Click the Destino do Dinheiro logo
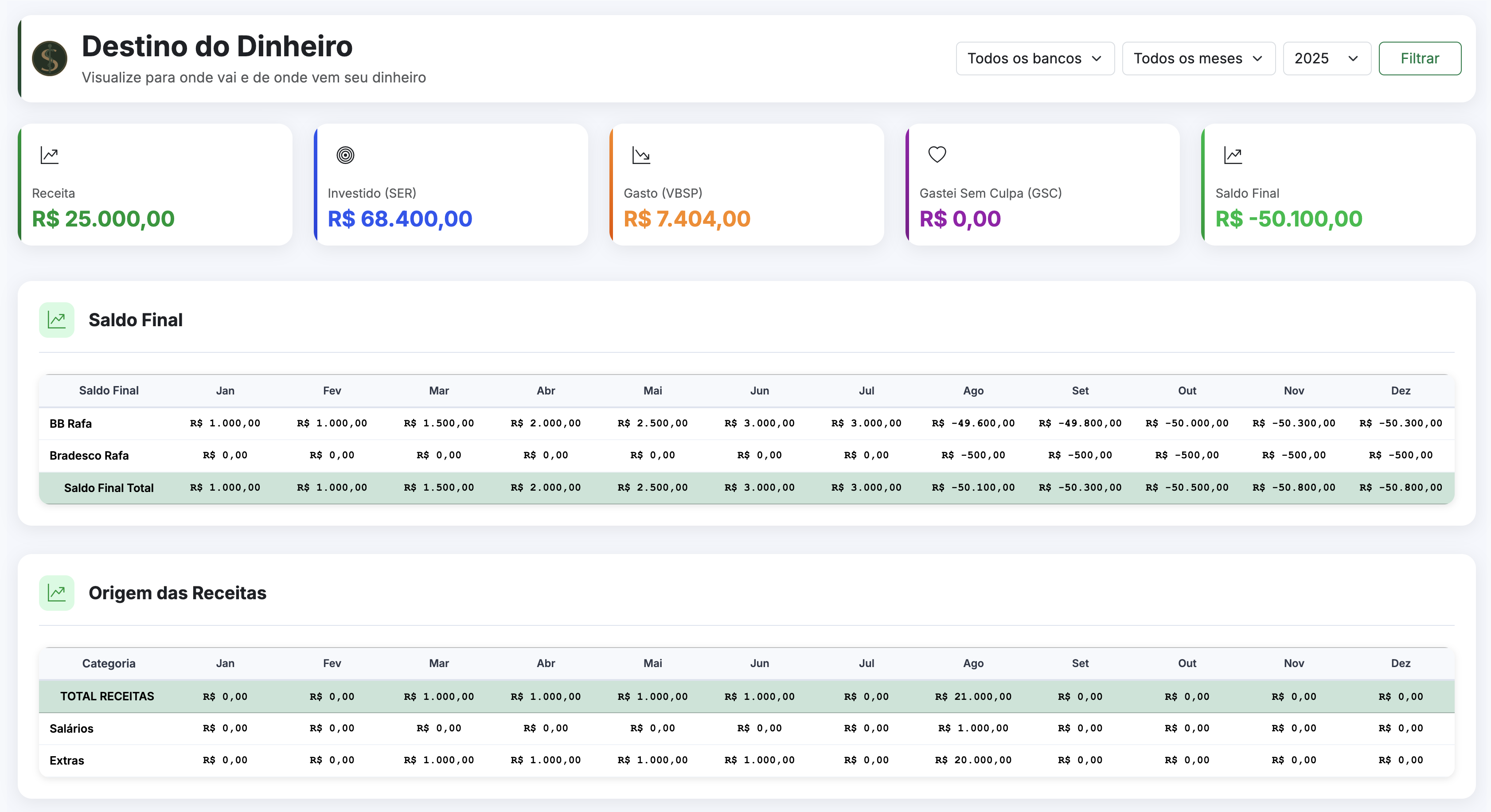The height and width of the screenshot is (812, 1491). click(49, 59)
